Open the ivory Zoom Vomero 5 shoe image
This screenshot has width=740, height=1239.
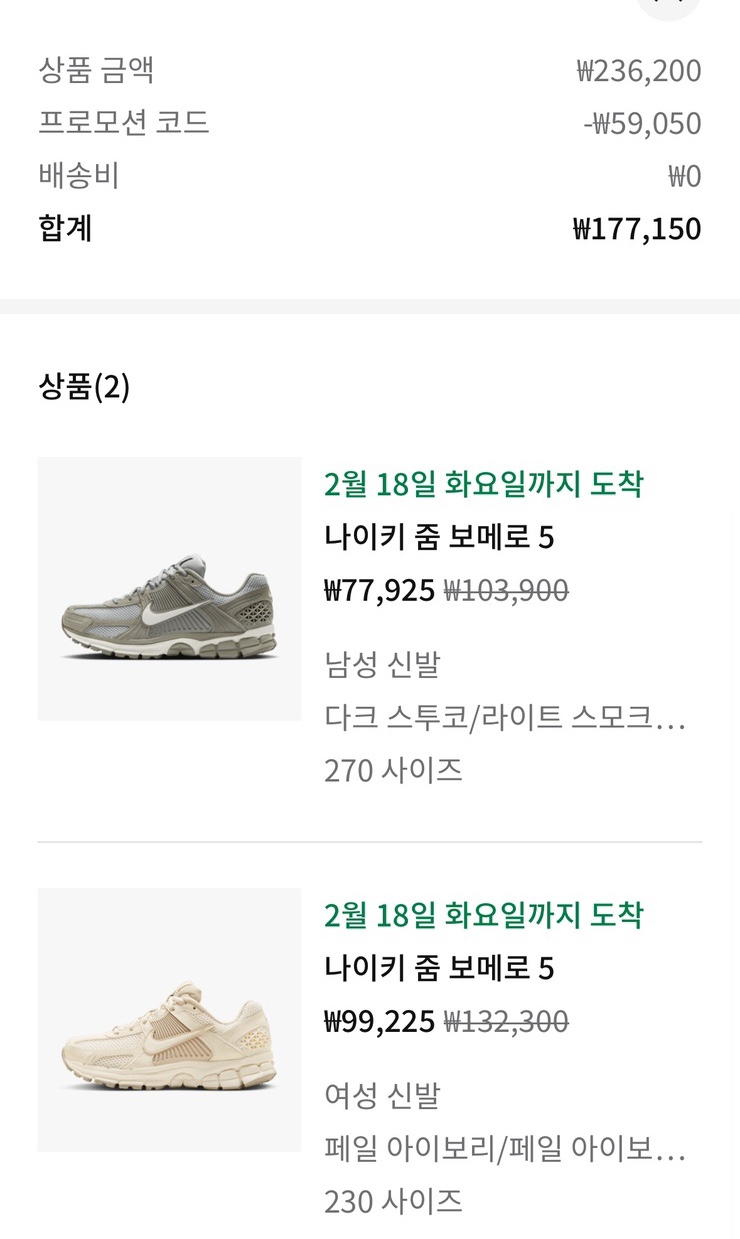coord(169,1019)
